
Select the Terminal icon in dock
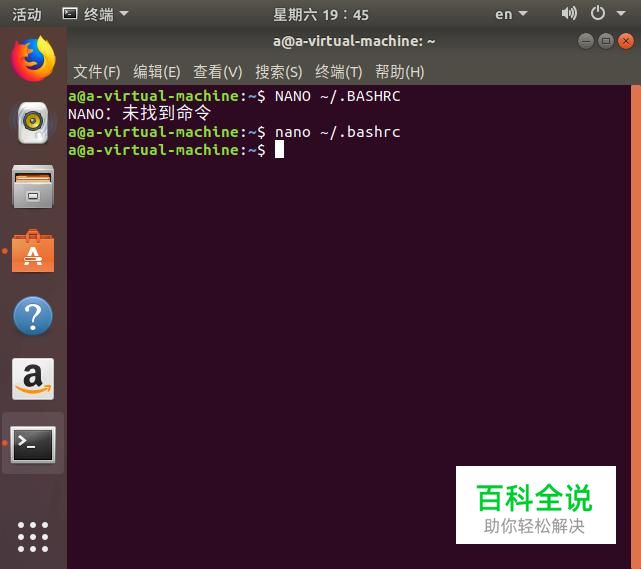point(33,444)
